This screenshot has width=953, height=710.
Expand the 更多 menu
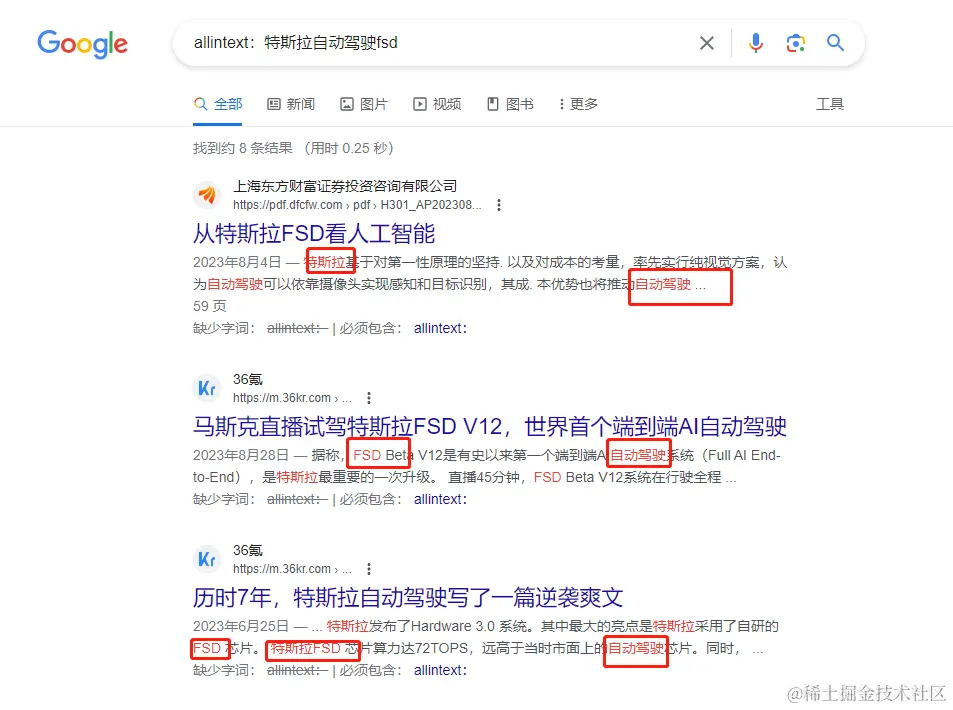pos(579,104)
